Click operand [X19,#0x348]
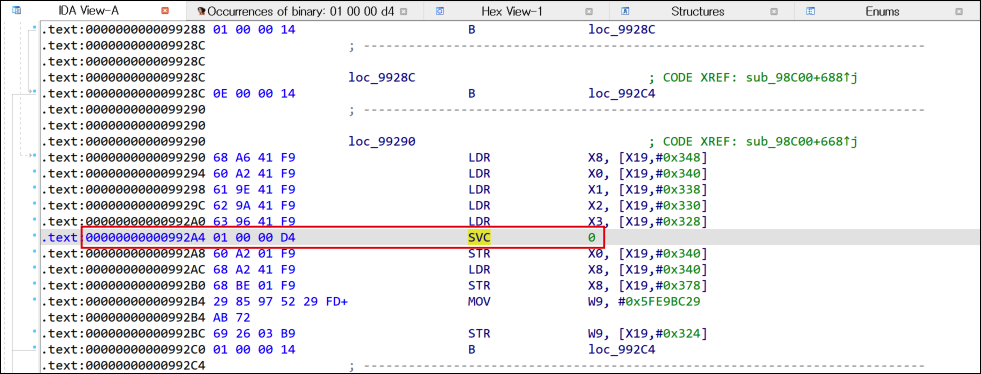Image resolution: width=981 pixels, height=374 pixels. point(663,157)
